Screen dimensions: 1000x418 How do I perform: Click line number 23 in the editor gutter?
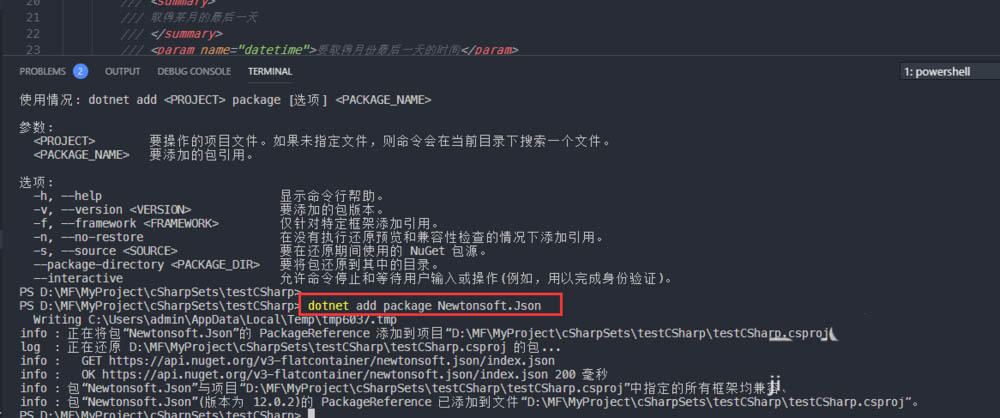tap(33, 50)
